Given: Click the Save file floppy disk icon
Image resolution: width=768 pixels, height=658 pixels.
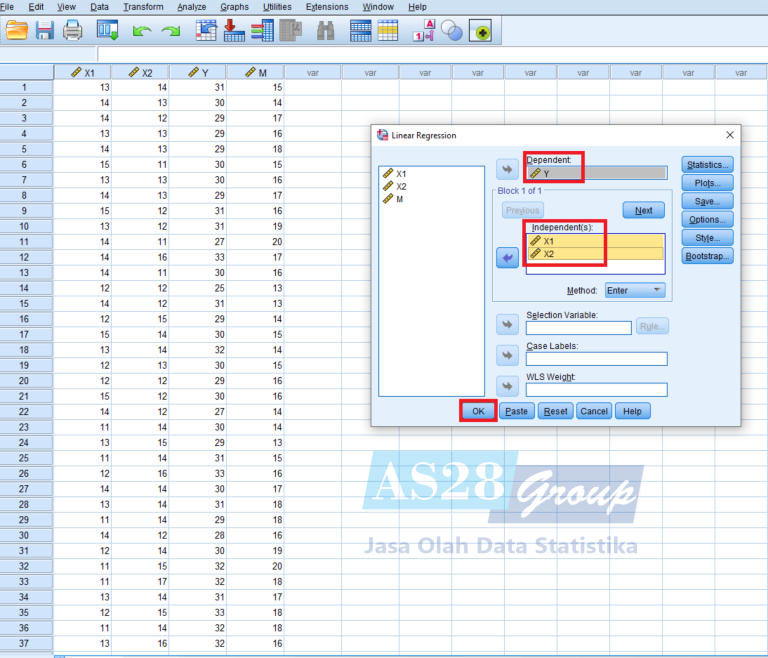Looking at the screenshot, I should (45, 31).
